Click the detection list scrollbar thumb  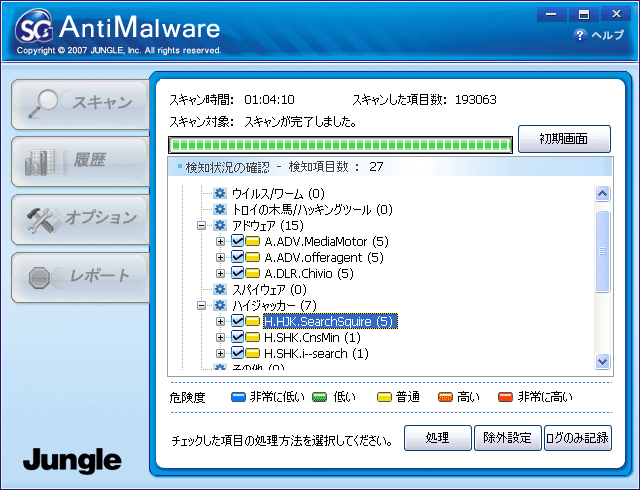[602, 251]
